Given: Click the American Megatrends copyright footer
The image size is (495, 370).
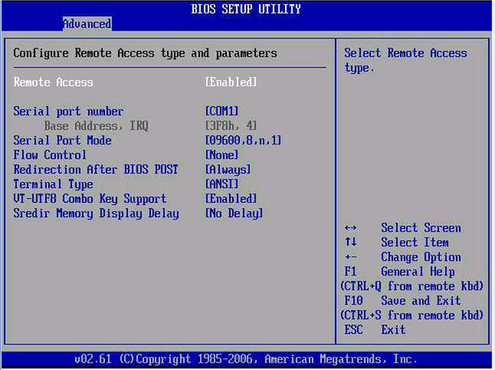Looking at the screenshot, I should [x=246, y=359].
